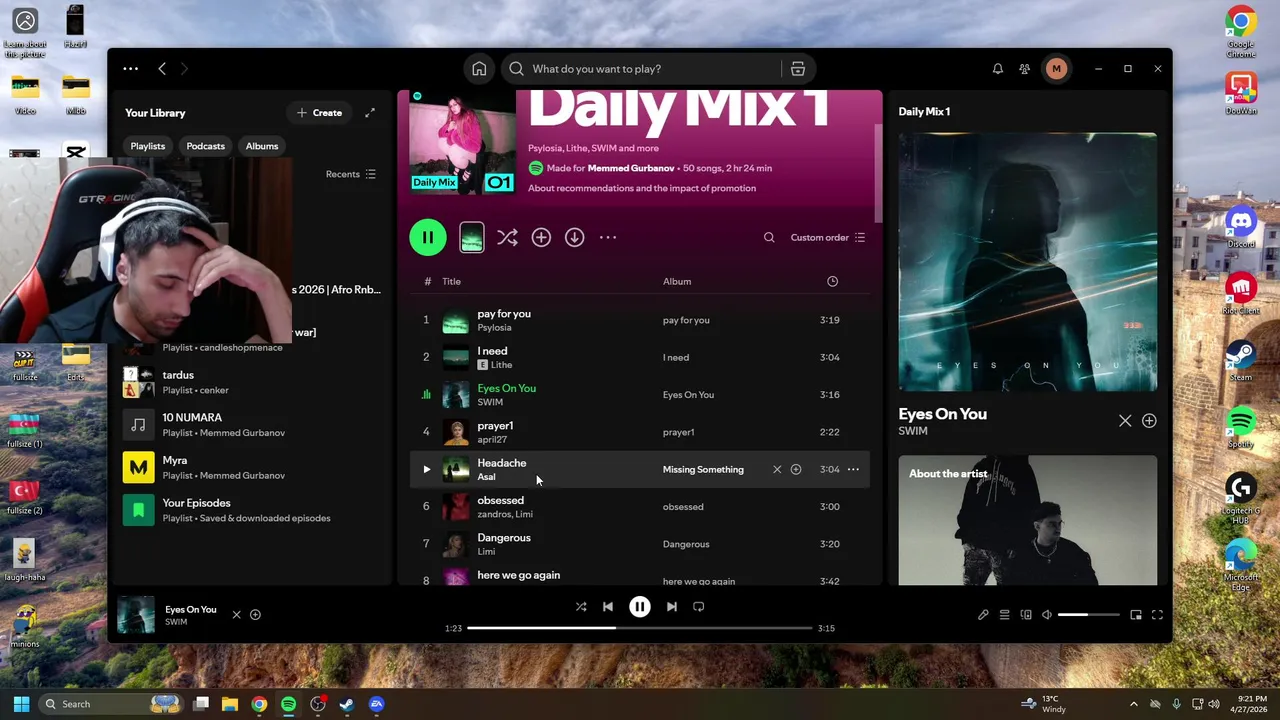Filter library by Podcasts
The image size is (1280, 720).
(205, 146)
